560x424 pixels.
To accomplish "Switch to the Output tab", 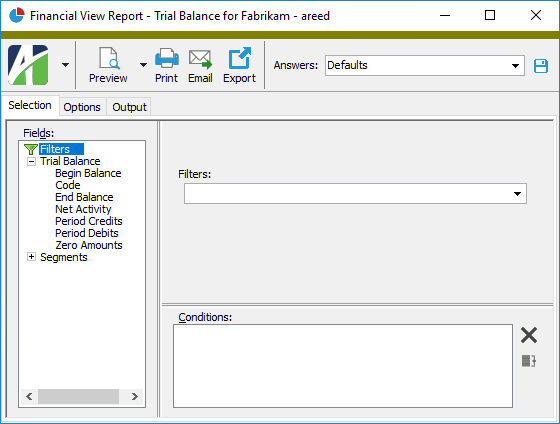I will [129, 107].
